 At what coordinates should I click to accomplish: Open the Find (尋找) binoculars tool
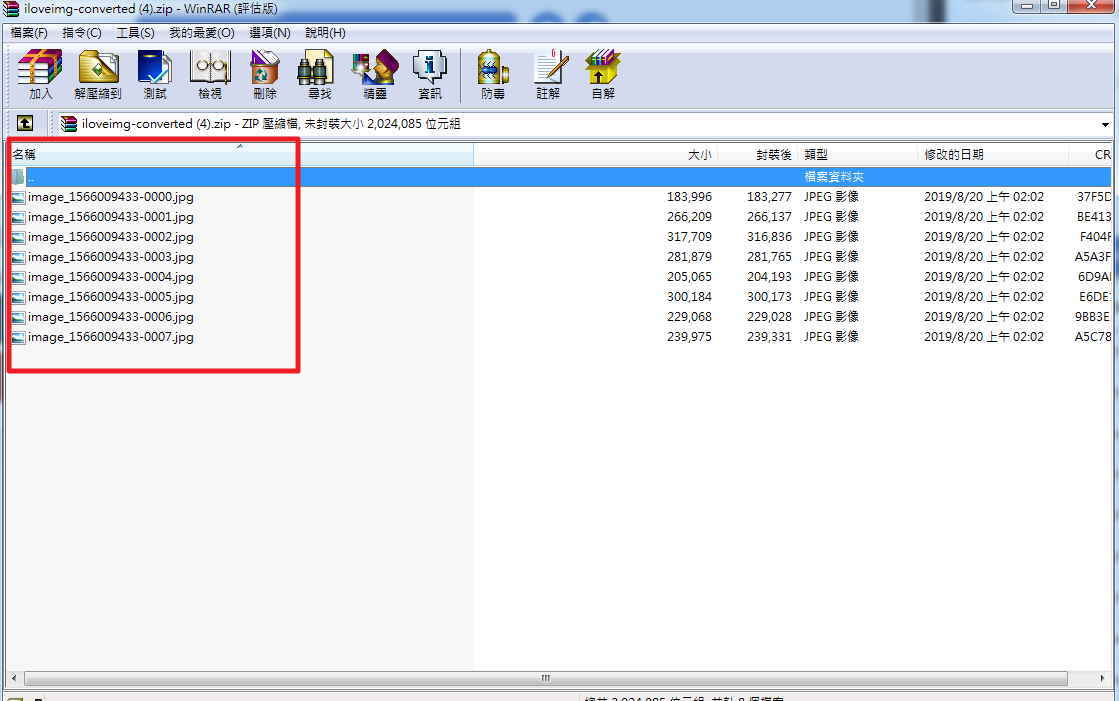pyautogui.click(x=319, y=74)
